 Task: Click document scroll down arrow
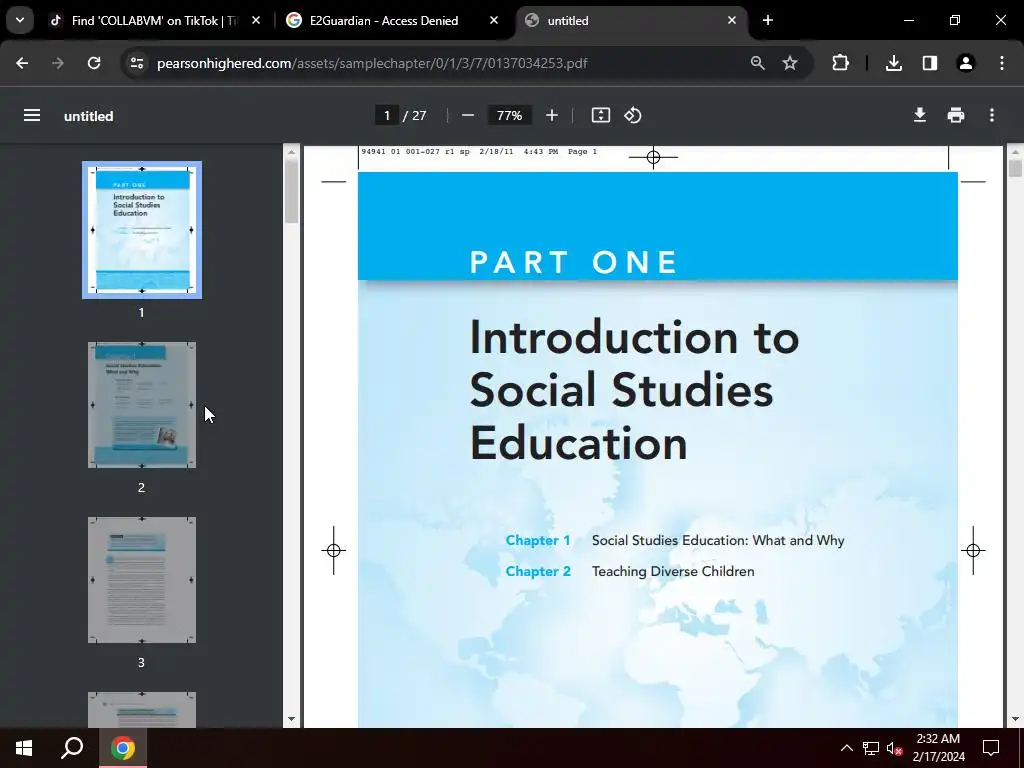(1015, 719)
